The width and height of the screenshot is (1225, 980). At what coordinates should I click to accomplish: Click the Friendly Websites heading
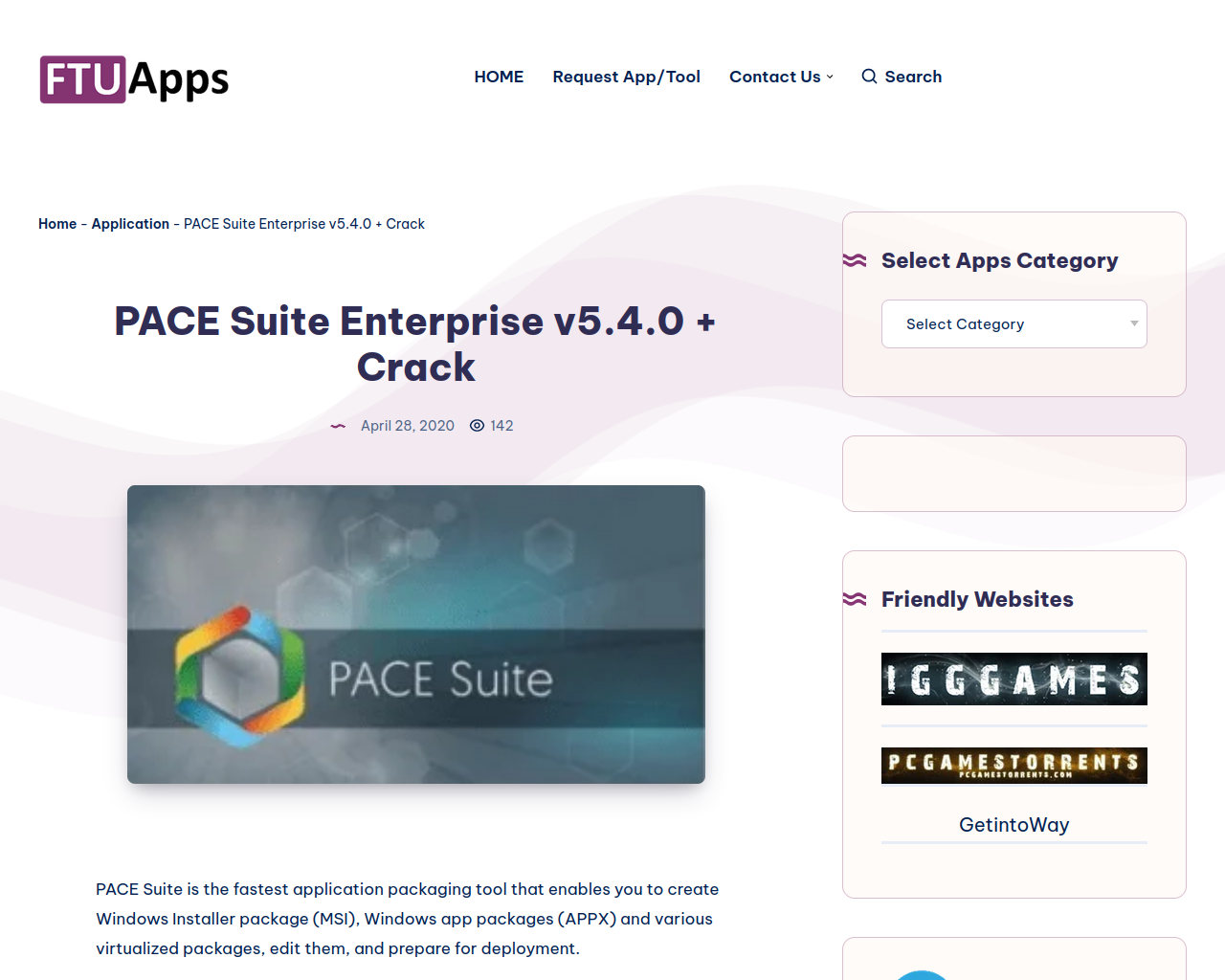(x=977, y=599)
